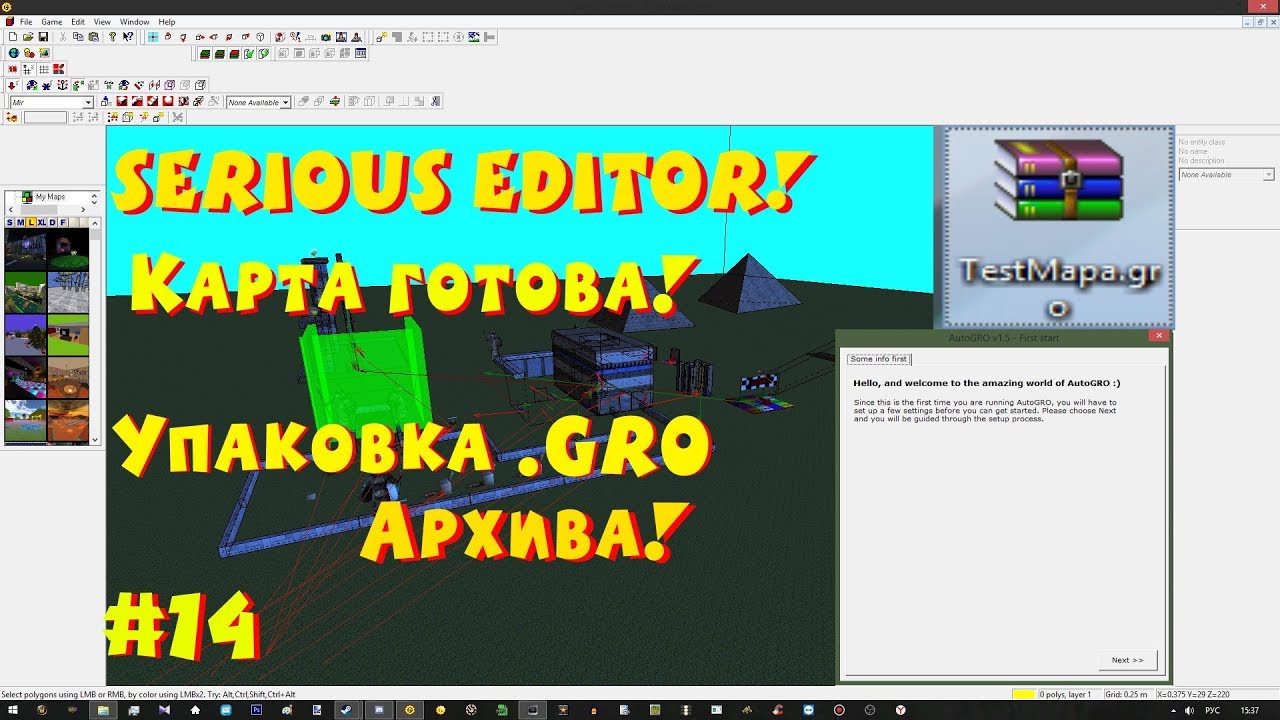Open right panel 'None Available' dropdown
The image size is (1280, 720).
tap(1269, 175)
